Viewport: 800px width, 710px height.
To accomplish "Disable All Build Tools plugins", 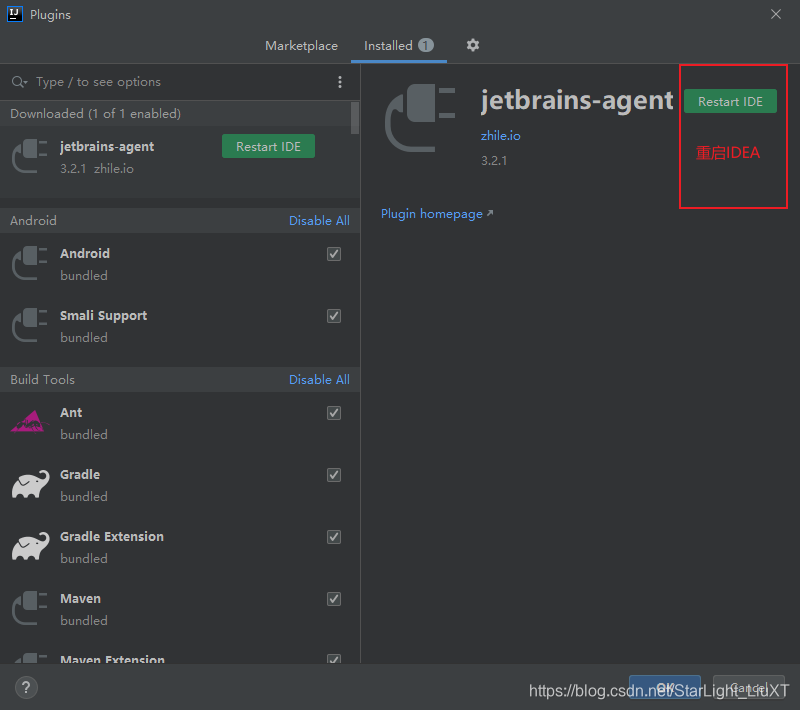I will (x=319, y=380).
